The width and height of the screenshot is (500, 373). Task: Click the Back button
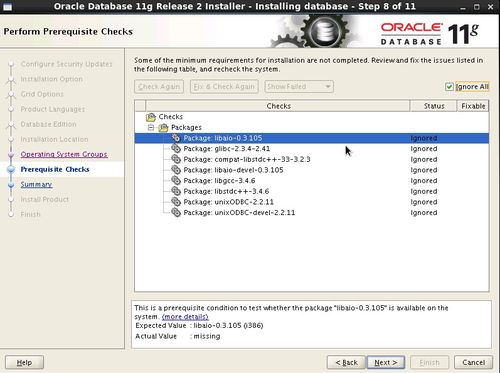[x=346, y=362]
